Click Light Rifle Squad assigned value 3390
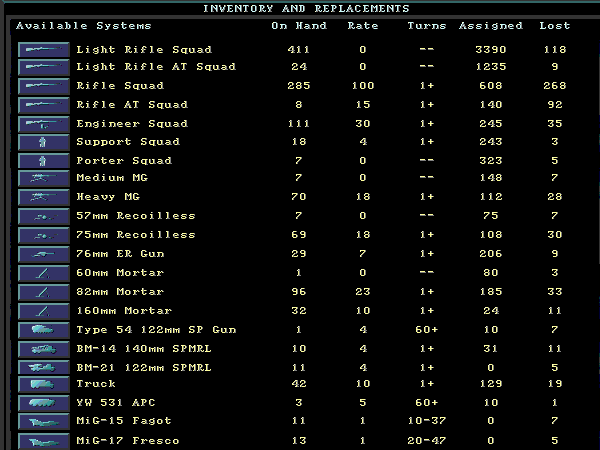The image size is (600, 450). coord(491,50)
